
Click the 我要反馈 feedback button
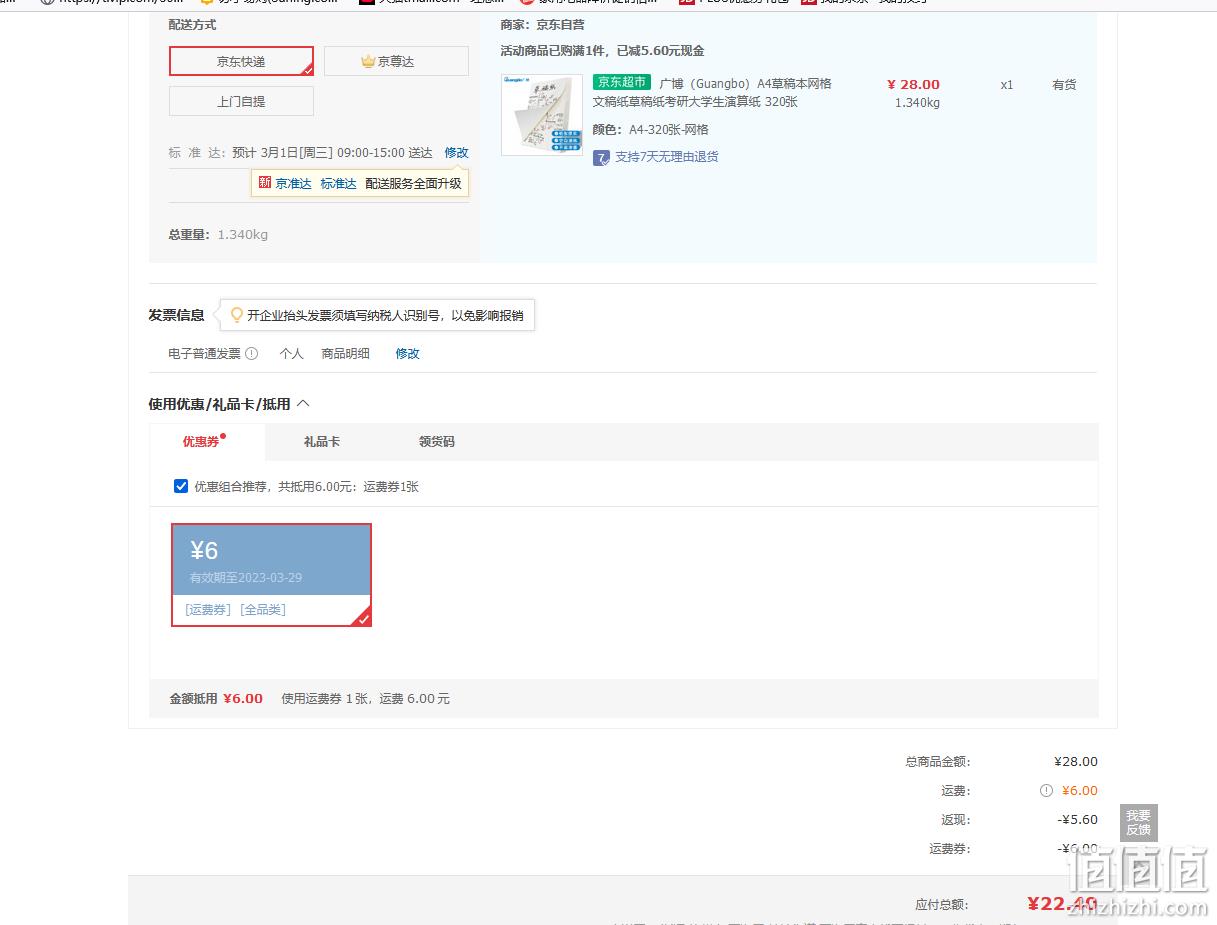pyautogui.click(x=1139, y=823)
